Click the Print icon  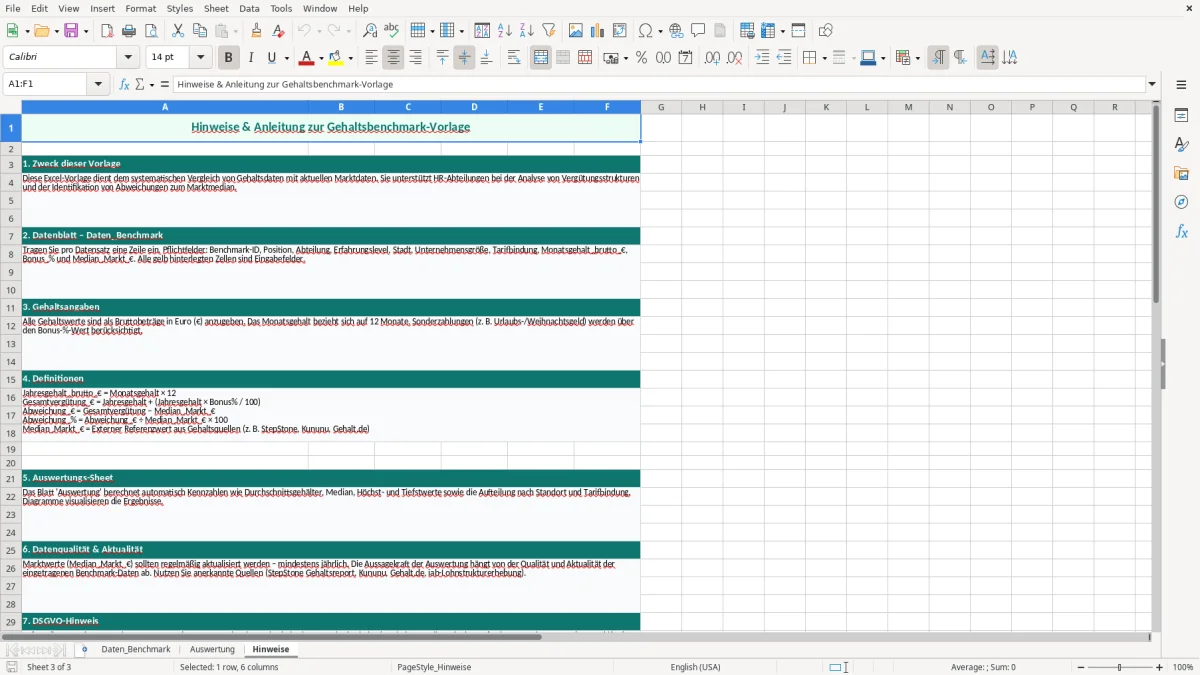[129, 31]
